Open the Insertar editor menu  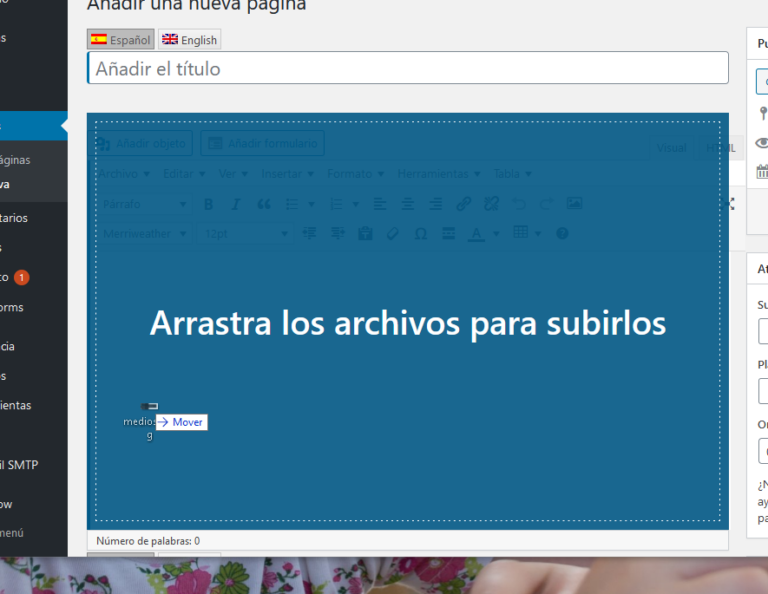point(287,174)
